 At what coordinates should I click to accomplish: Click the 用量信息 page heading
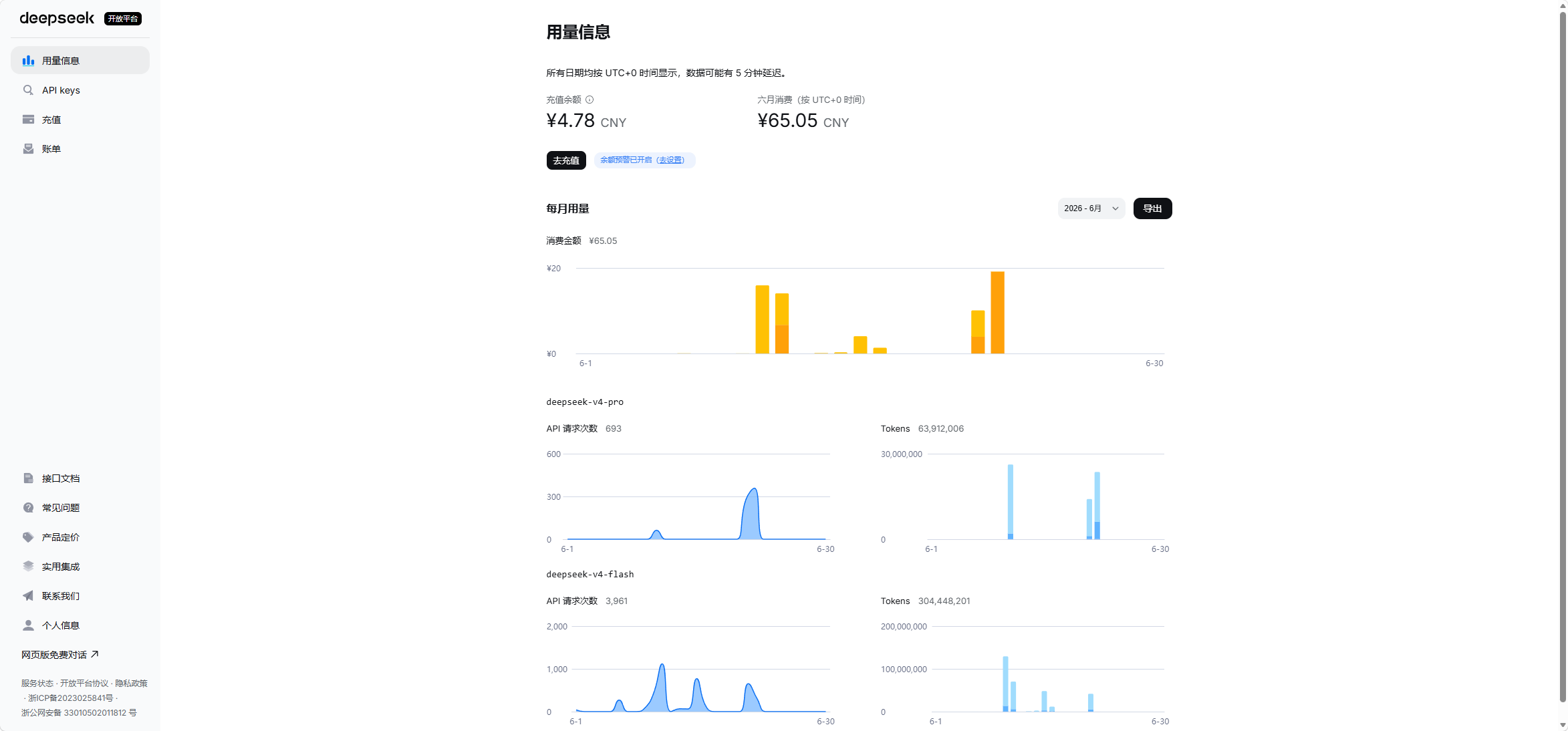pos(578,32)
